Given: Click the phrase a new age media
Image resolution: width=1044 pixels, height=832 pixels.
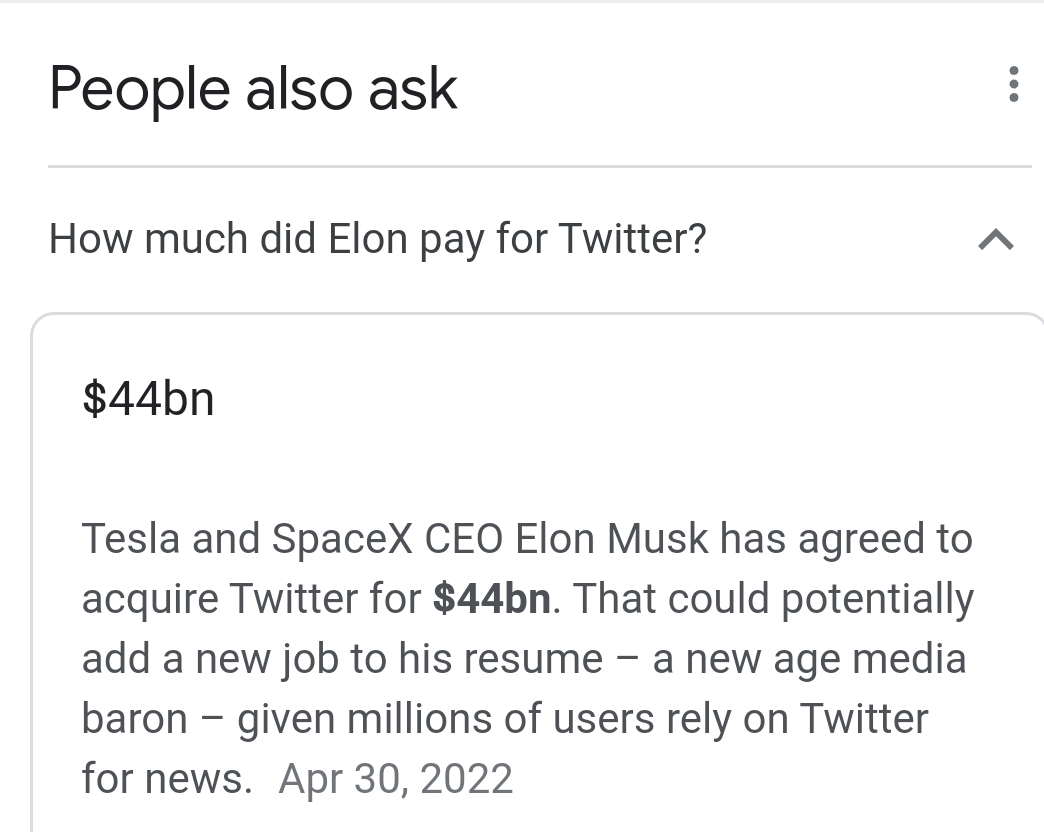Looking at the screenshot, I should (x=809, y=659).
